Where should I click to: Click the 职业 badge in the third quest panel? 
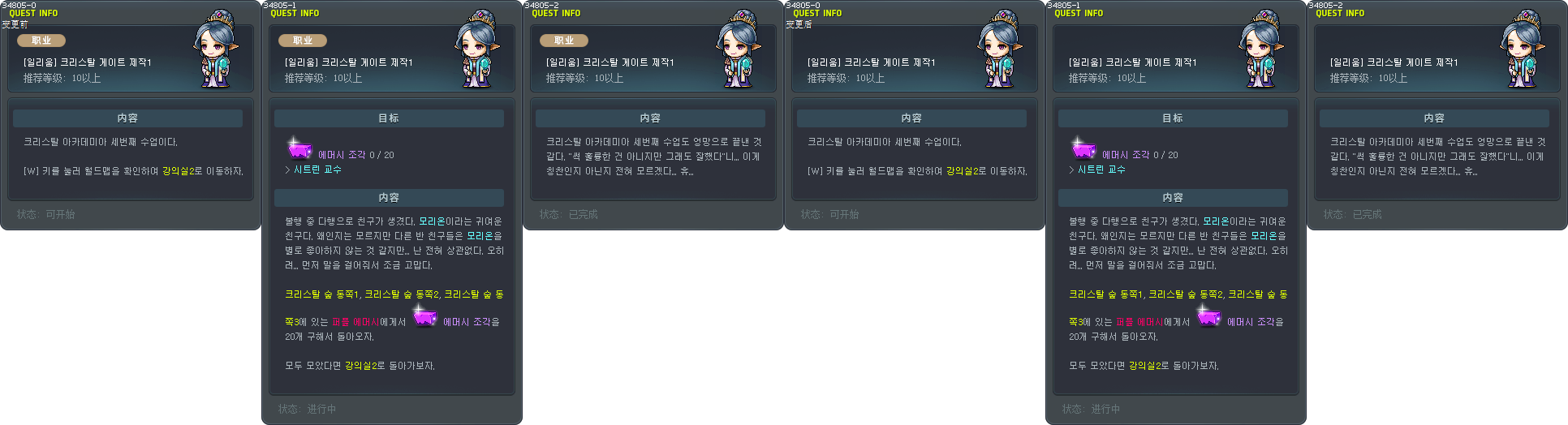(x=564, y=41)
